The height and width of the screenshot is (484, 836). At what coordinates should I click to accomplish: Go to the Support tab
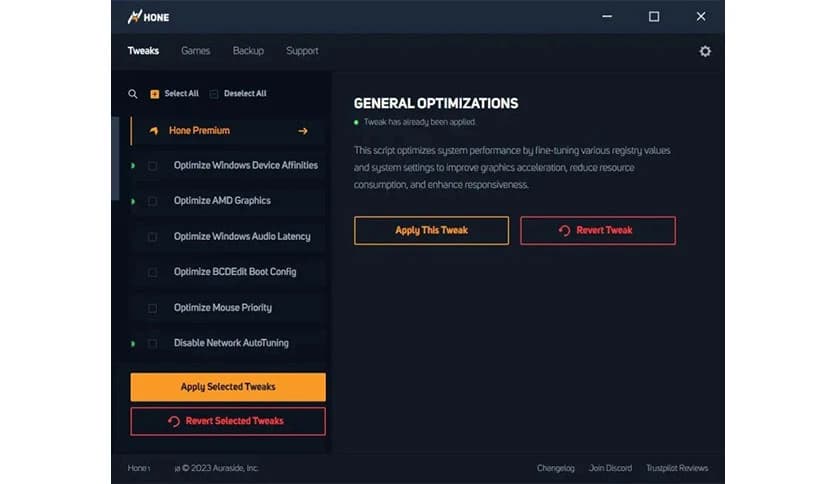pyautogui.click(x=302, y=51)
